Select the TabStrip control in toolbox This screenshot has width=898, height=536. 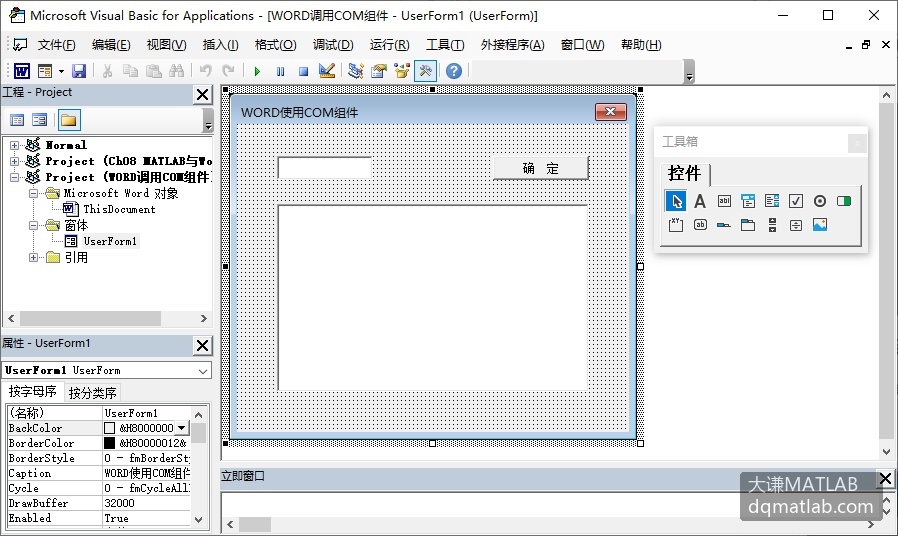(724, 225)
